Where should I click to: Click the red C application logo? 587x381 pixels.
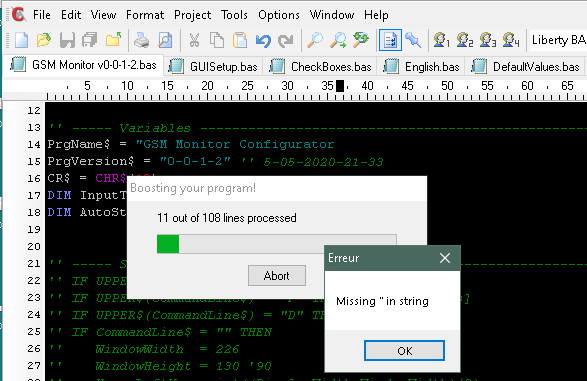(x=18, y=15)
